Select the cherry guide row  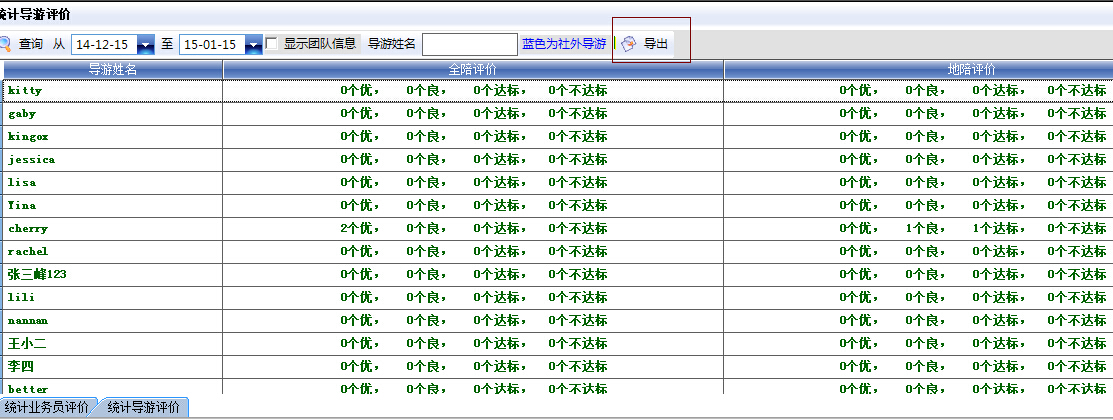click(28, 229)
